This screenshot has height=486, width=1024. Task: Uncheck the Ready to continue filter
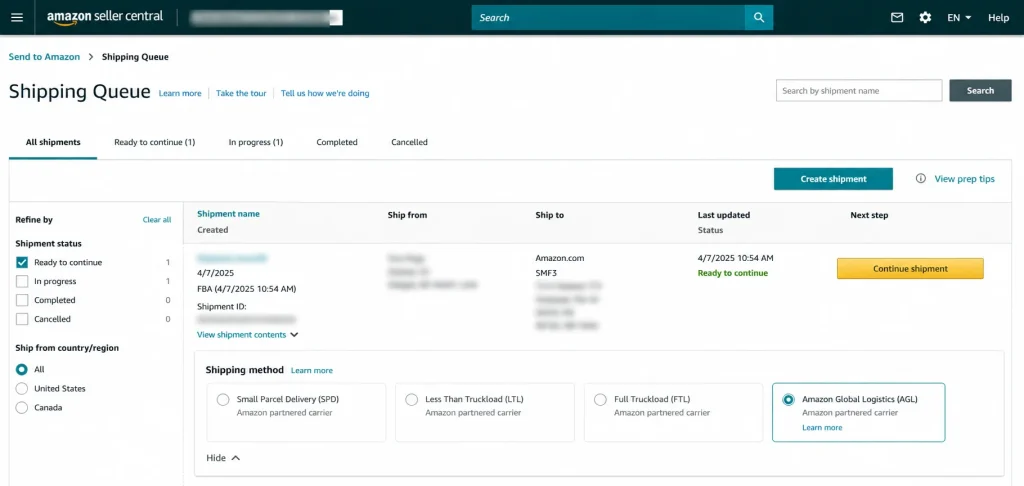click(22, 263)
